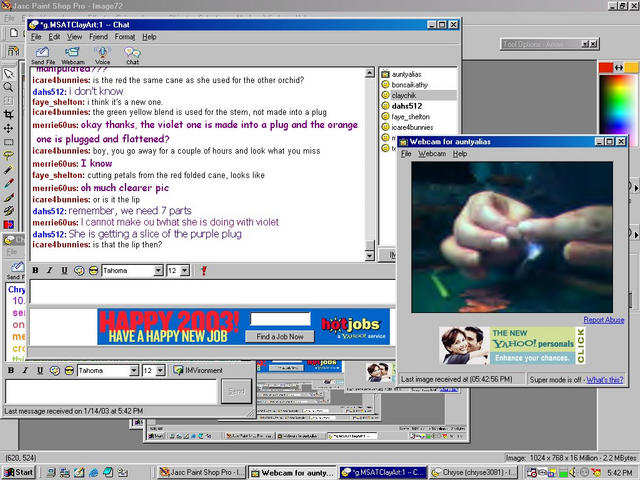This screenshot has width=640, height=480.
Task: Toggle Italic in chat room formatting bar
Action: click(50, 270)
